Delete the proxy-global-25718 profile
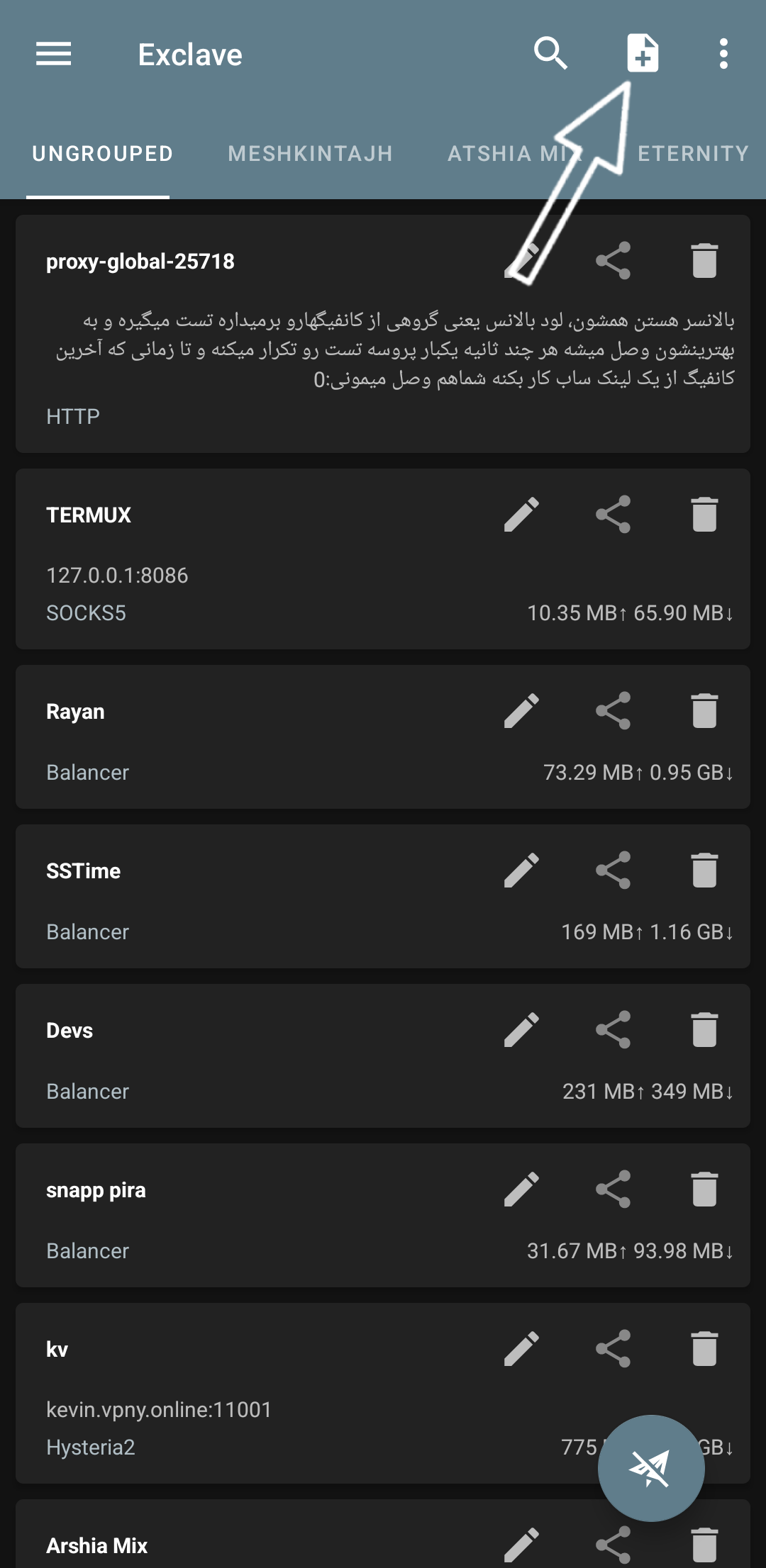 [704, 261]
